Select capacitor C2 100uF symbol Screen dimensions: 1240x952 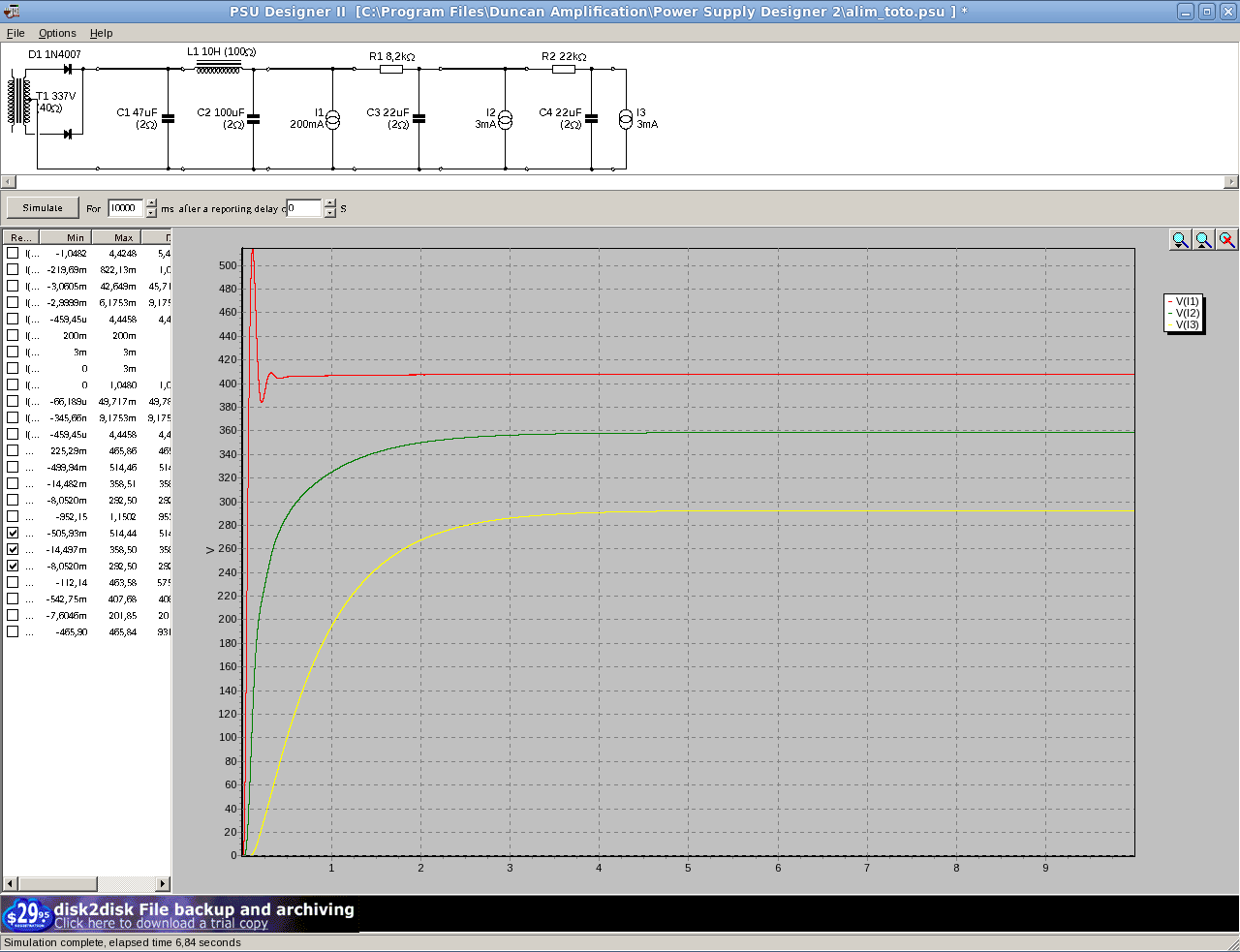[x=254, y=118]
